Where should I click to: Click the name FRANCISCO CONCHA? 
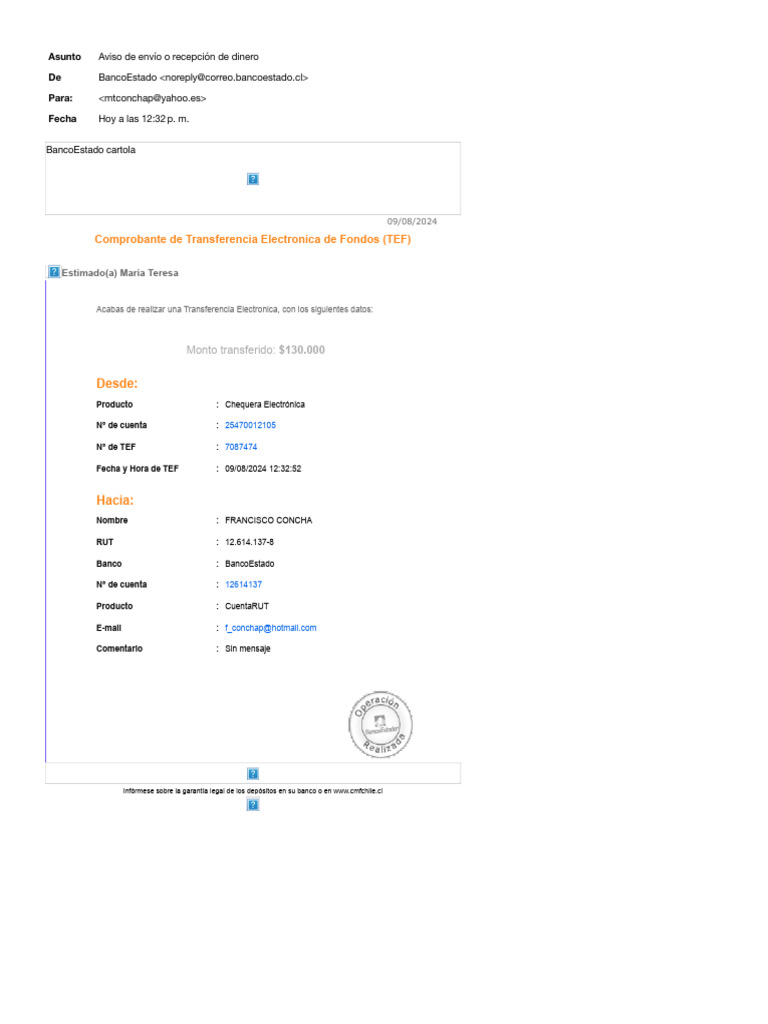pos(268,520)
